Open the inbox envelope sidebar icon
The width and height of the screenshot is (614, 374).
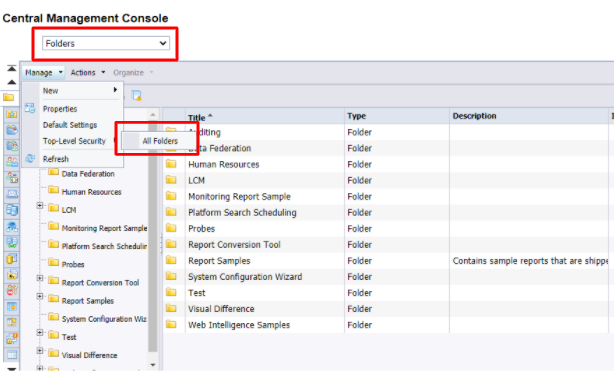12,194
